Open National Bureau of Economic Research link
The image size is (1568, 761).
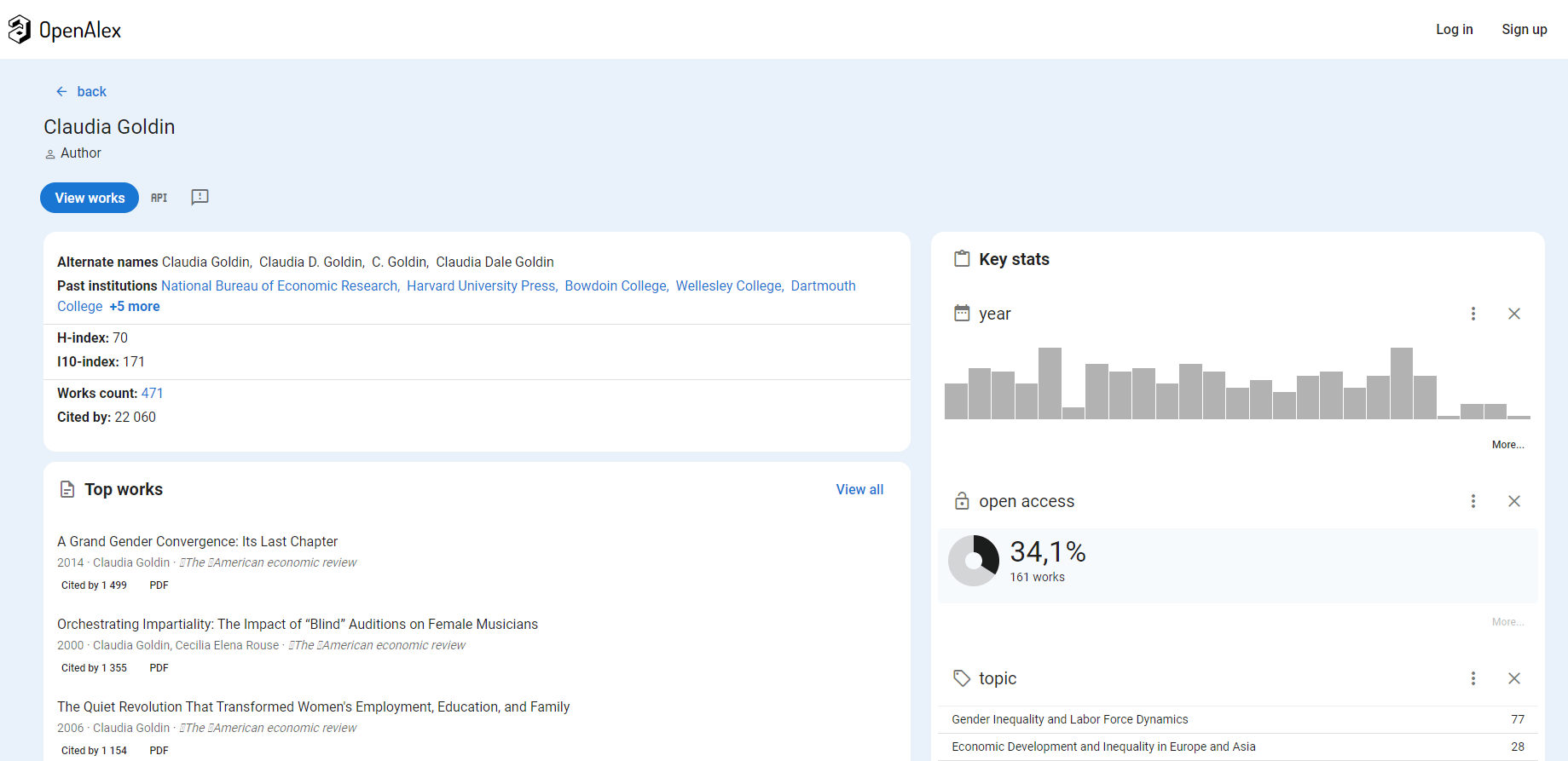pyautogui.click(x=281, y=285)
